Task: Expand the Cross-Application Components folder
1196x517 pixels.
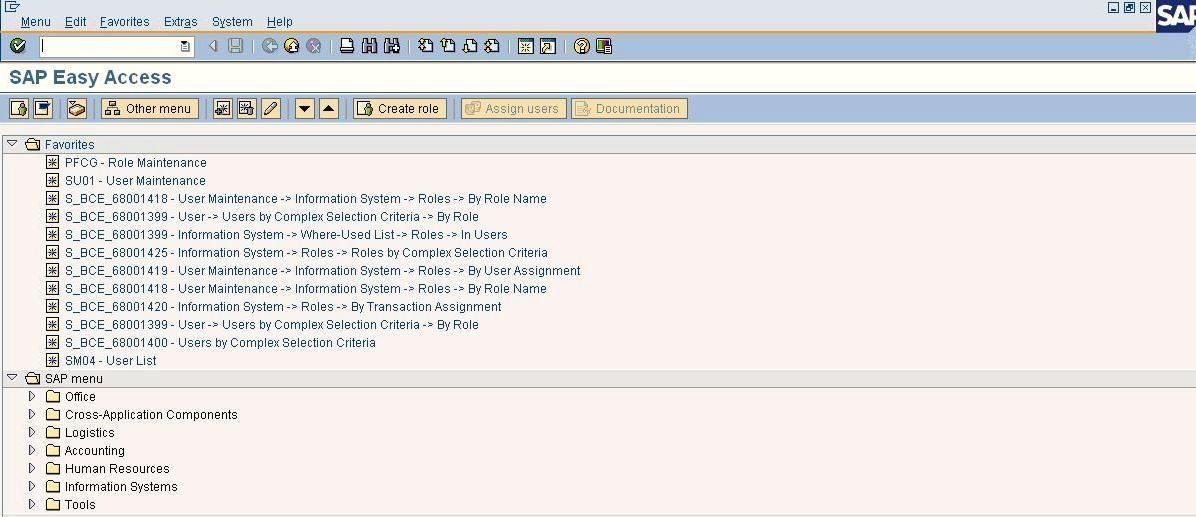Action: 32,414
